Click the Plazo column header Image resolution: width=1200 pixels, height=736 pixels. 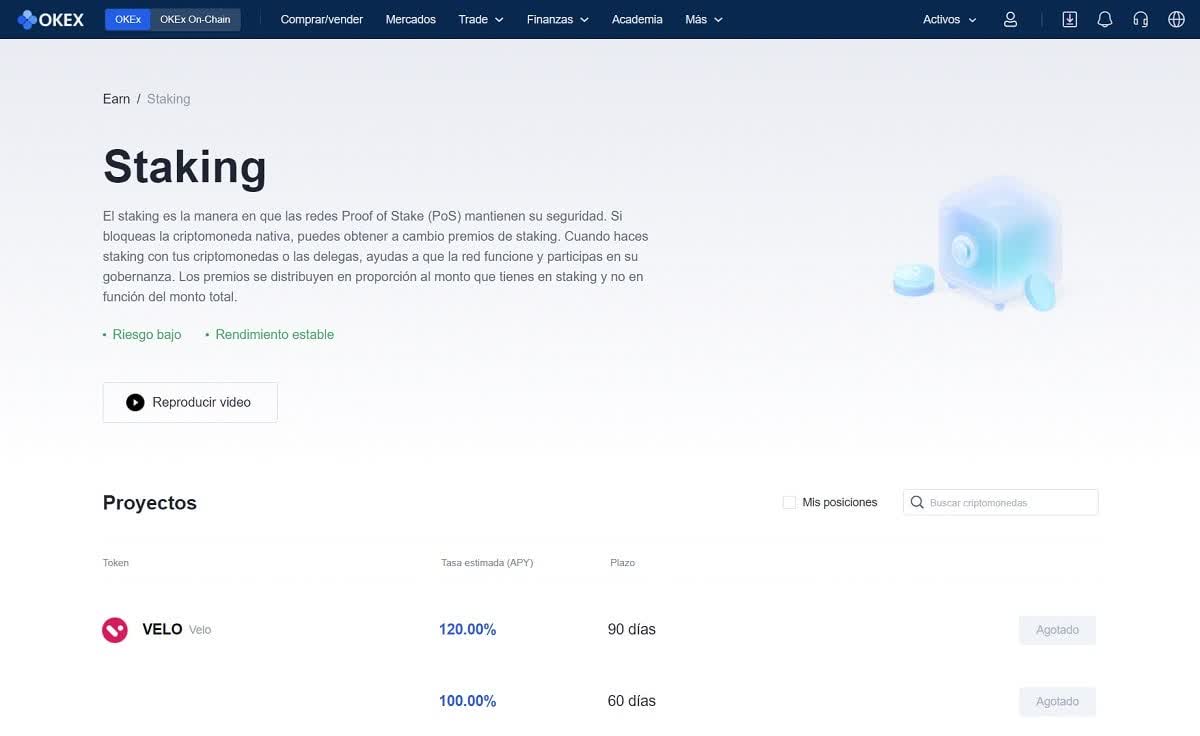[622, 563]
